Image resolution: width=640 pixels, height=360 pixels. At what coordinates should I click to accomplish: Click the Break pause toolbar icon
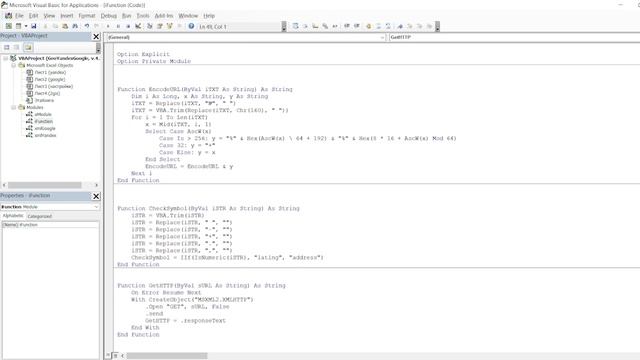pos(118,26)
